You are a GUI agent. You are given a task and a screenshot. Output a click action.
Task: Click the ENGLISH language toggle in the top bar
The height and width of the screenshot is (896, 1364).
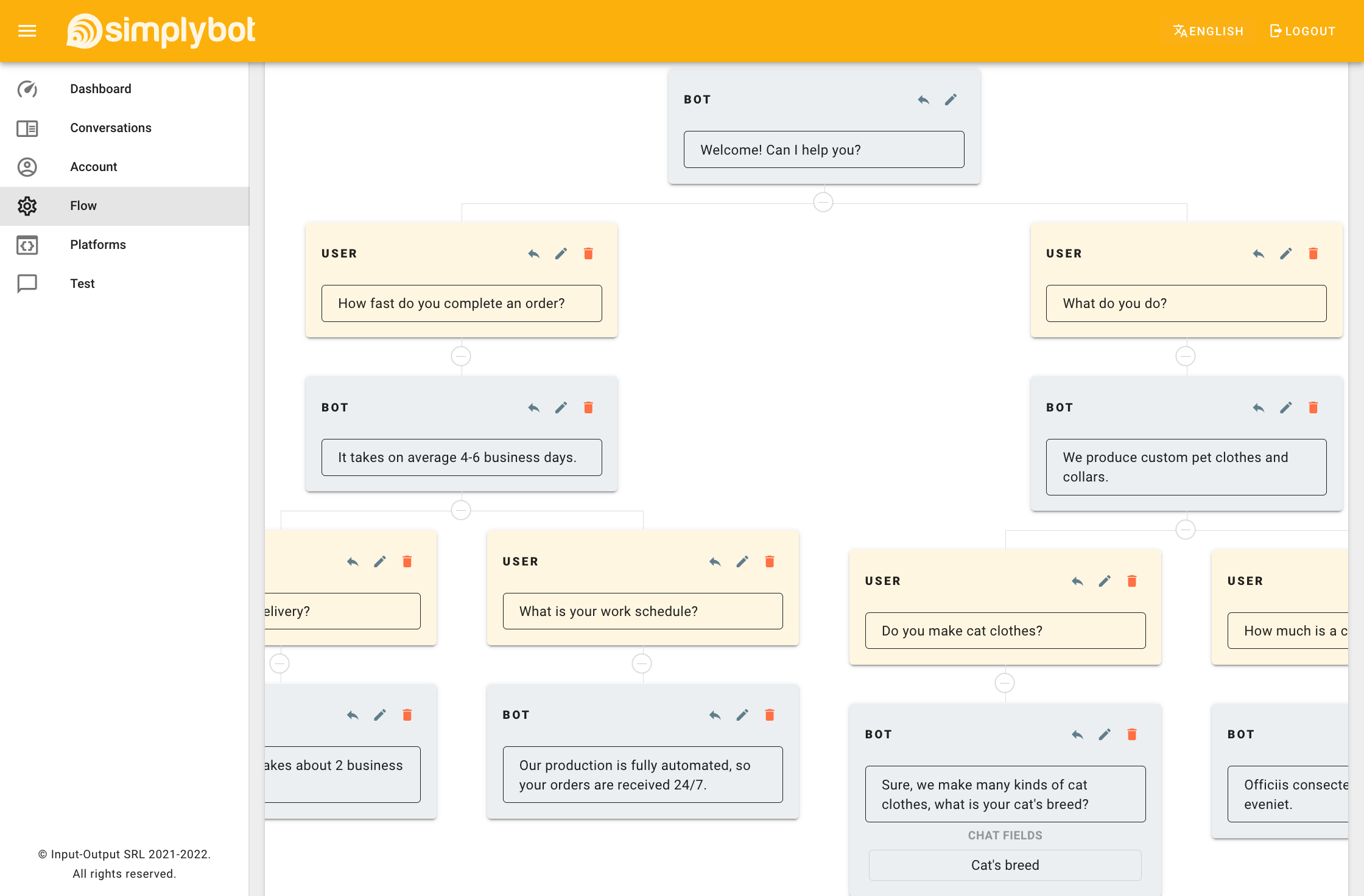pyautogui.click(x=1209, y=31)
